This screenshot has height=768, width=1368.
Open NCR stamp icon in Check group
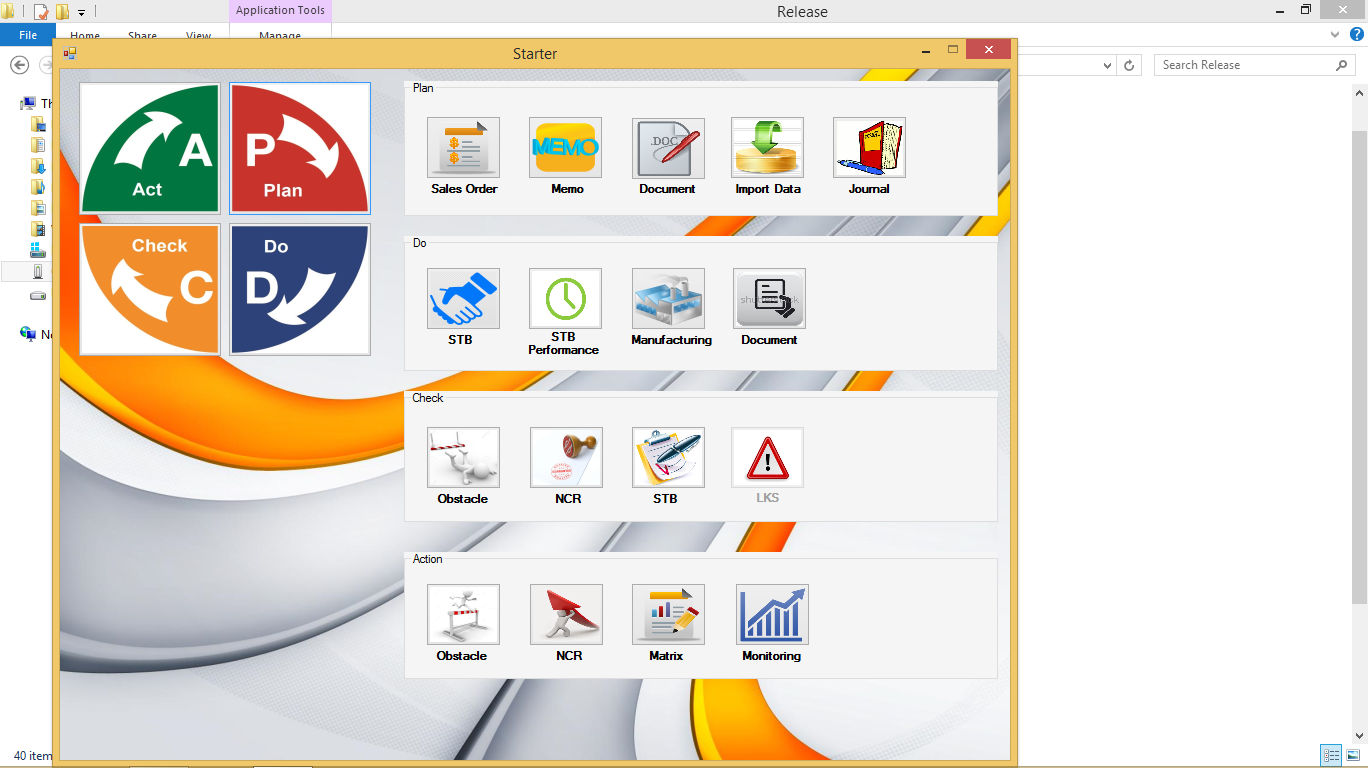[566, 458]
